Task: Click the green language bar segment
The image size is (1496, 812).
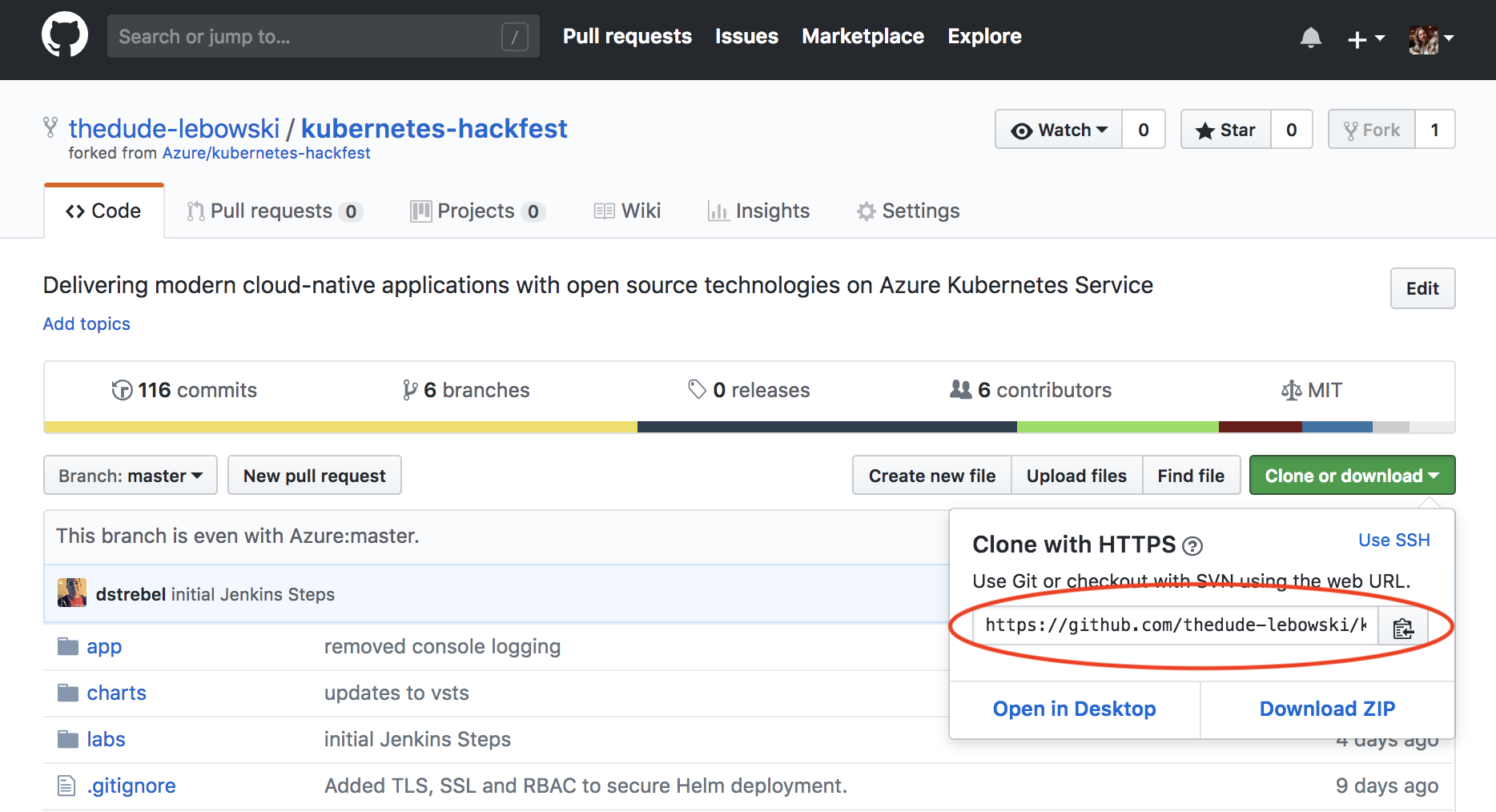Action: tap(1118, 427)
